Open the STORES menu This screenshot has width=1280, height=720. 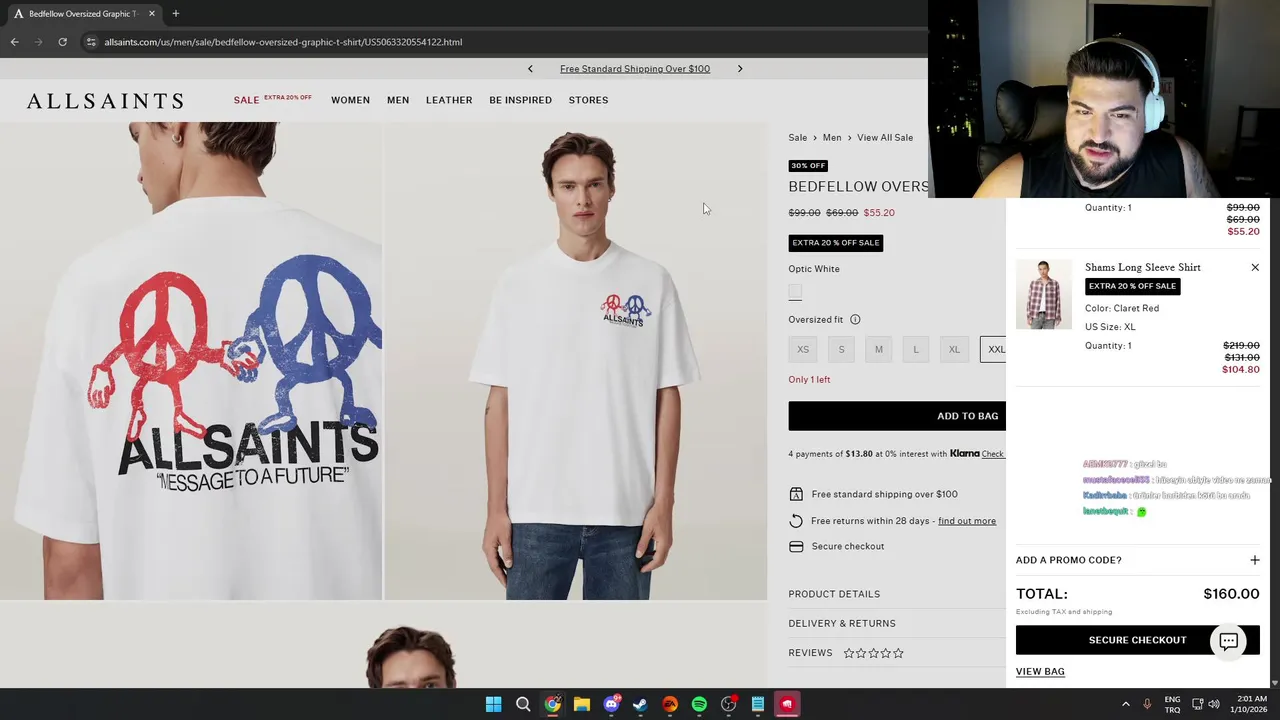coord(588,100)
